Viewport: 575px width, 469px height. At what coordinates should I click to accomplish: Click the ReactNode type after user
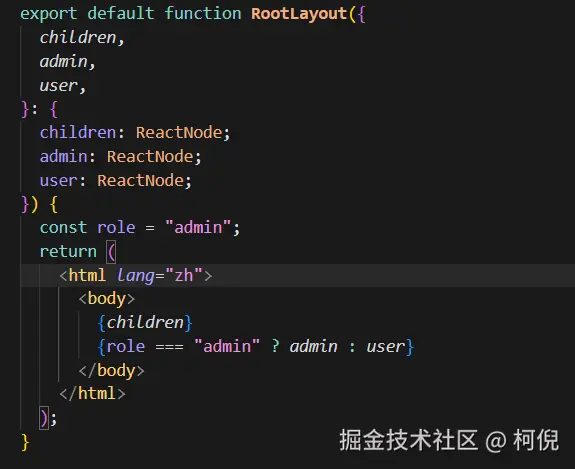[140, 180]
